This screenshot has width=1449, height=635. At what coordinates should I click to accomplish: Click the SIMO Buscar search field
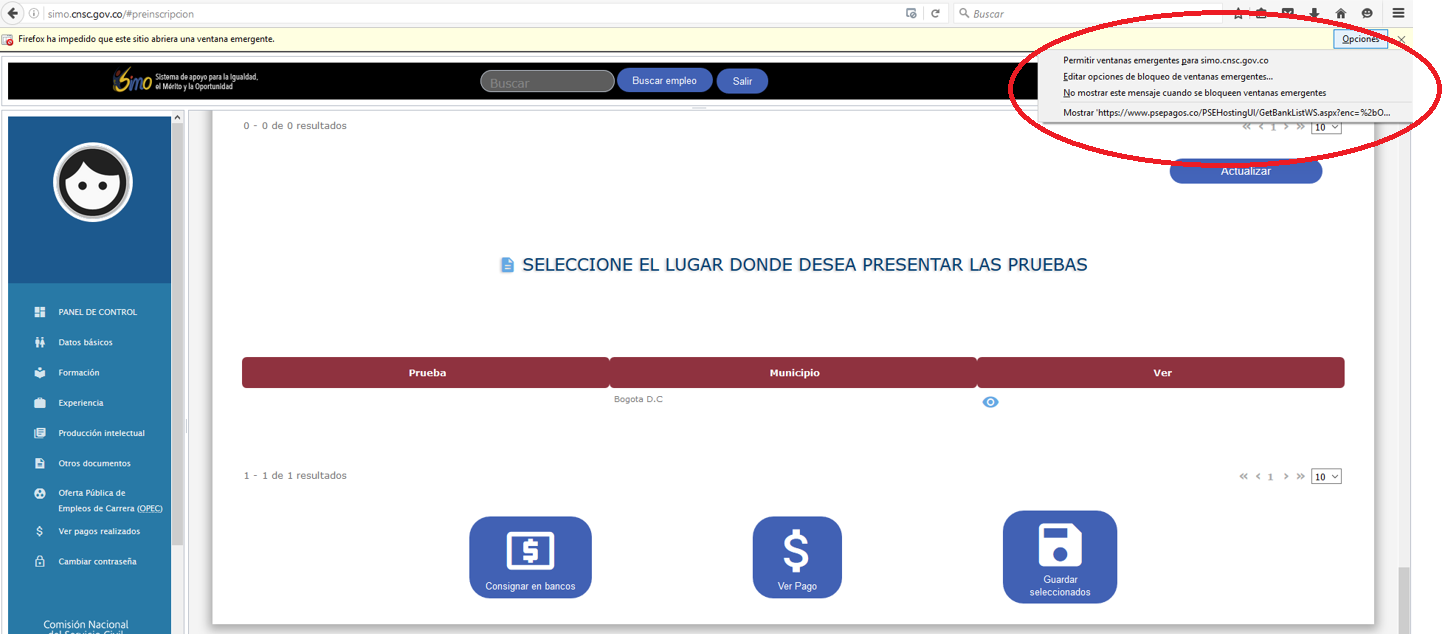click(547, 82)
